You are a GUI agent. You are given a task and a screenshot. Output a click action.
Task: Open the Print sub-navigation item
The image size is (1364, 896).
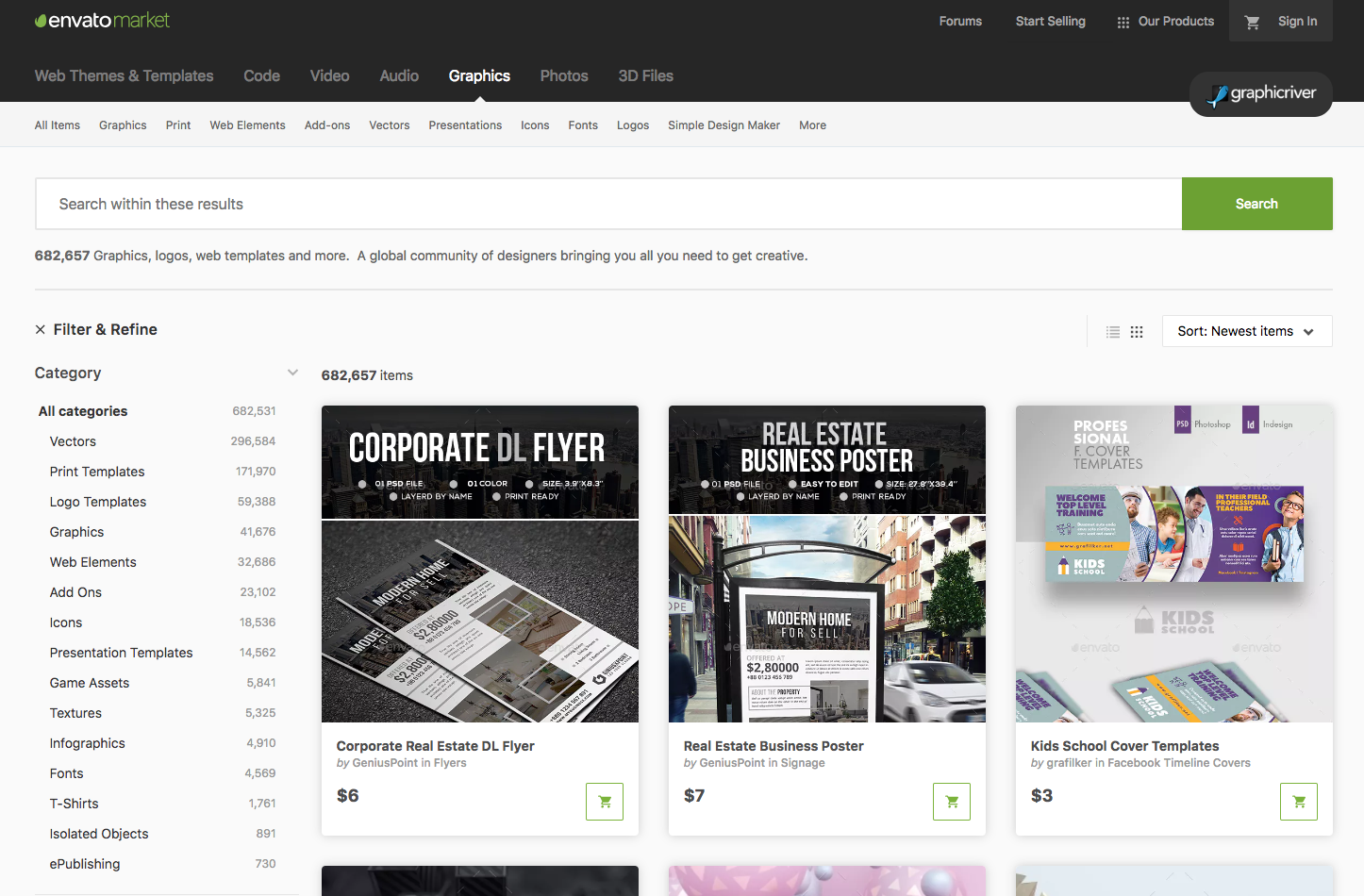[x=178, y=125]
